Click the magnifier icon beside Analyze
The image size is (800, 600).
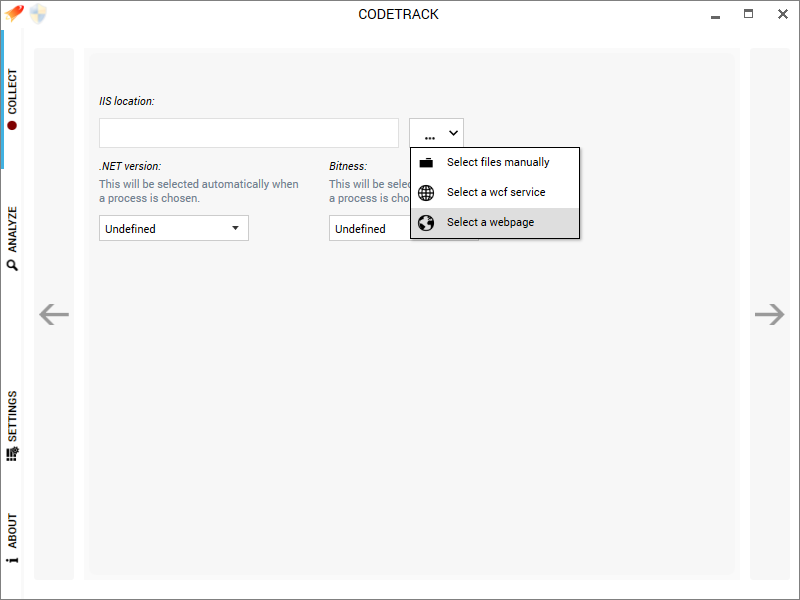coord(12,265)
